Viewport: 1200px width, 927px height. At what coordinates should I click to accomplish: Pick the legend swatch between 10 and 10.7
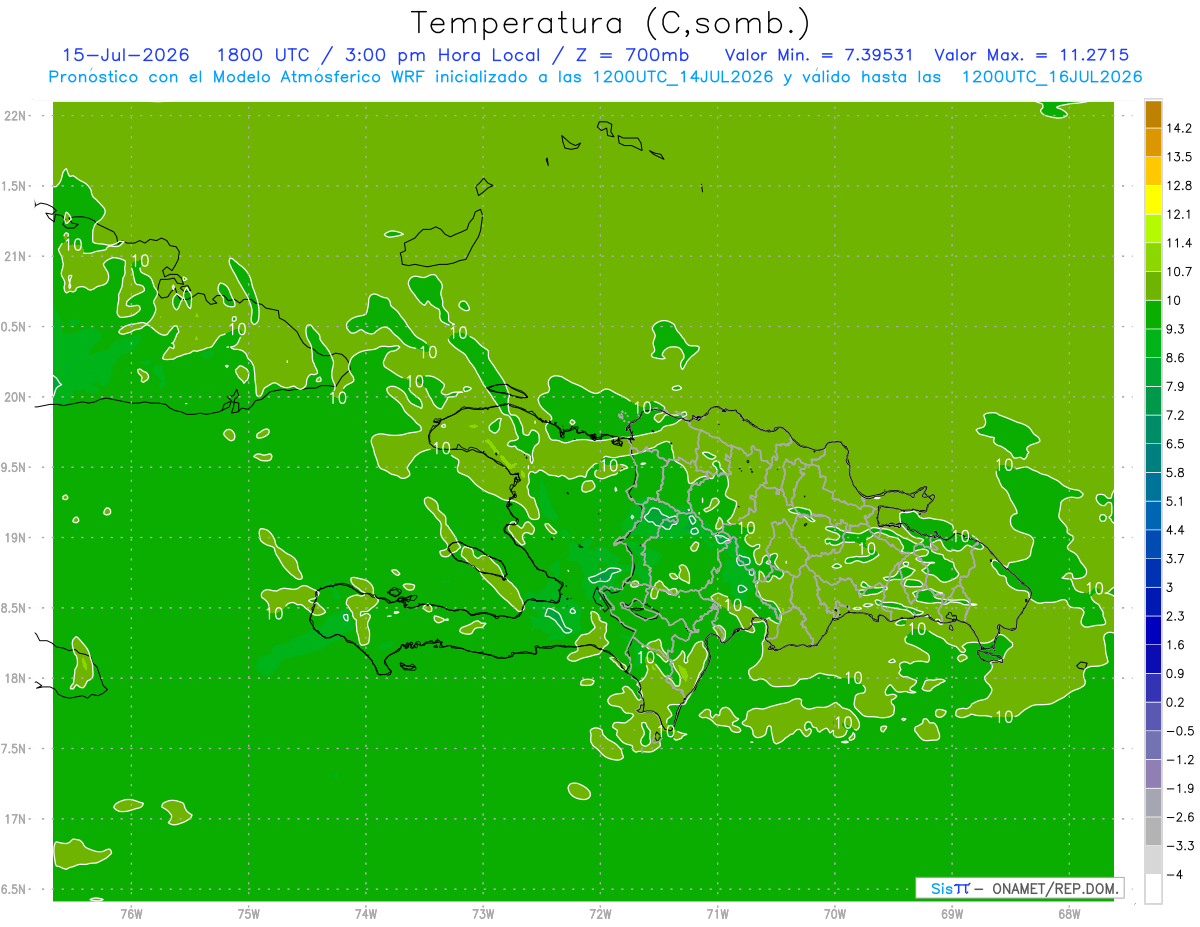point(1153,286)
